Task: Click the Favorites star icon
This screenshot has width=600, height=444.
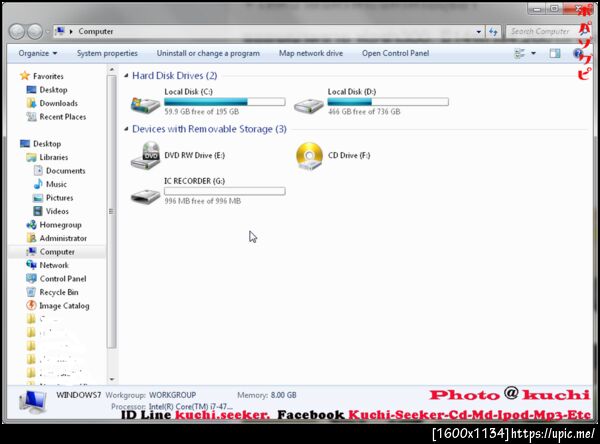Action: (25, 76)
